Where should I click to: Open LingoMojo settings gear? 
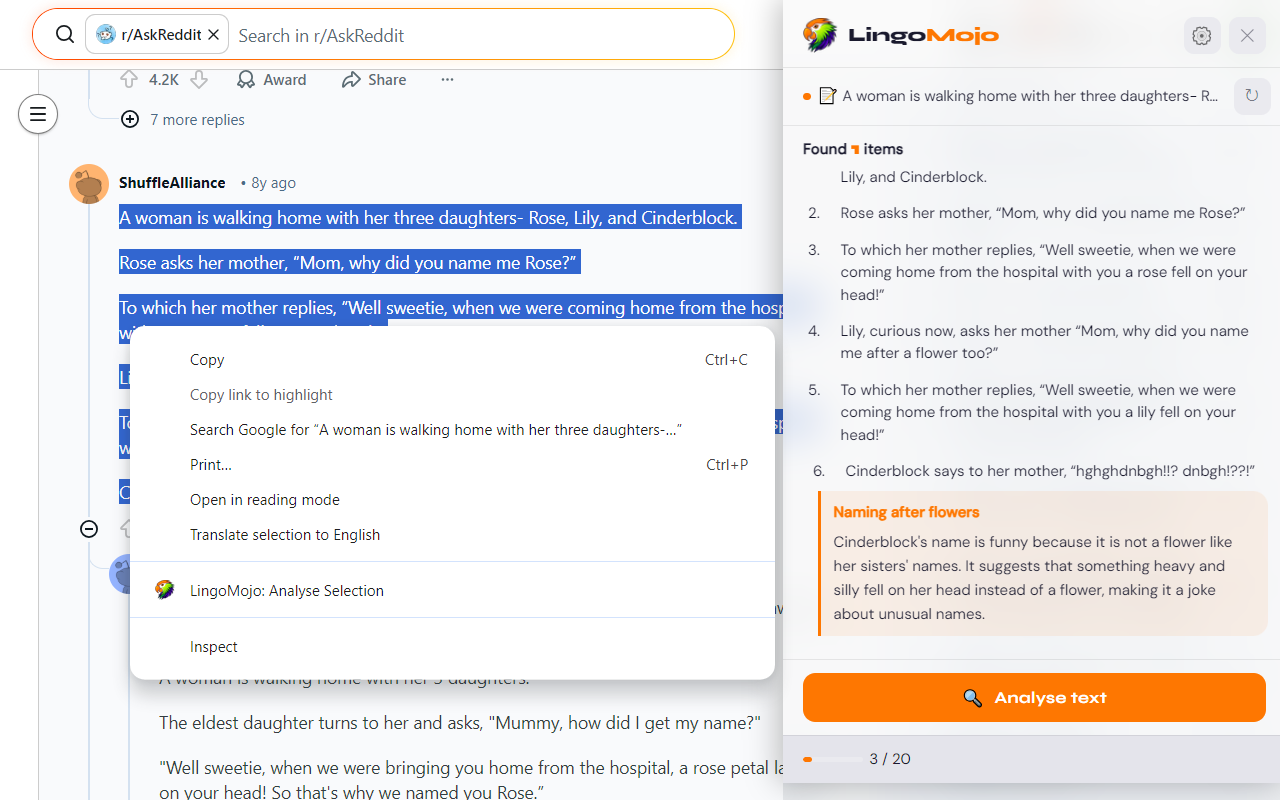pos(1202,36)
